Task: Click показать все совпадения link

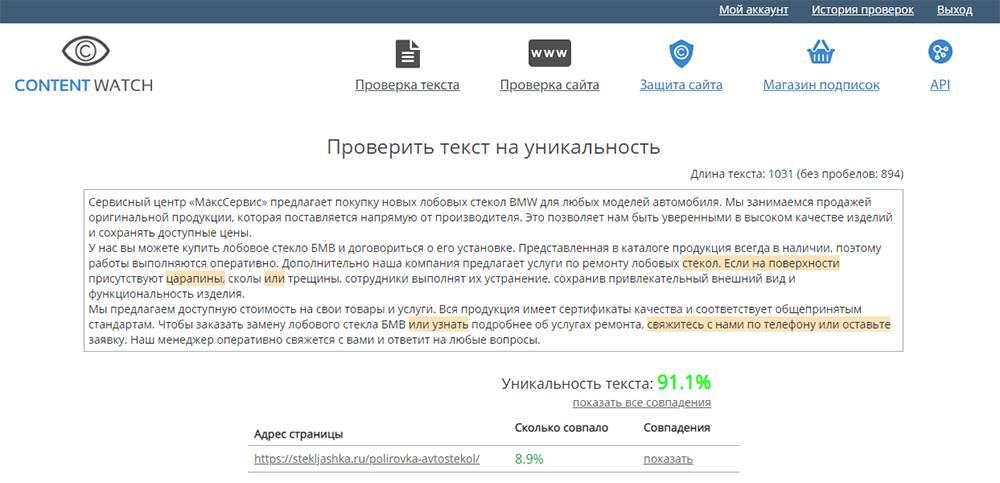Action: tap(642, 403)
